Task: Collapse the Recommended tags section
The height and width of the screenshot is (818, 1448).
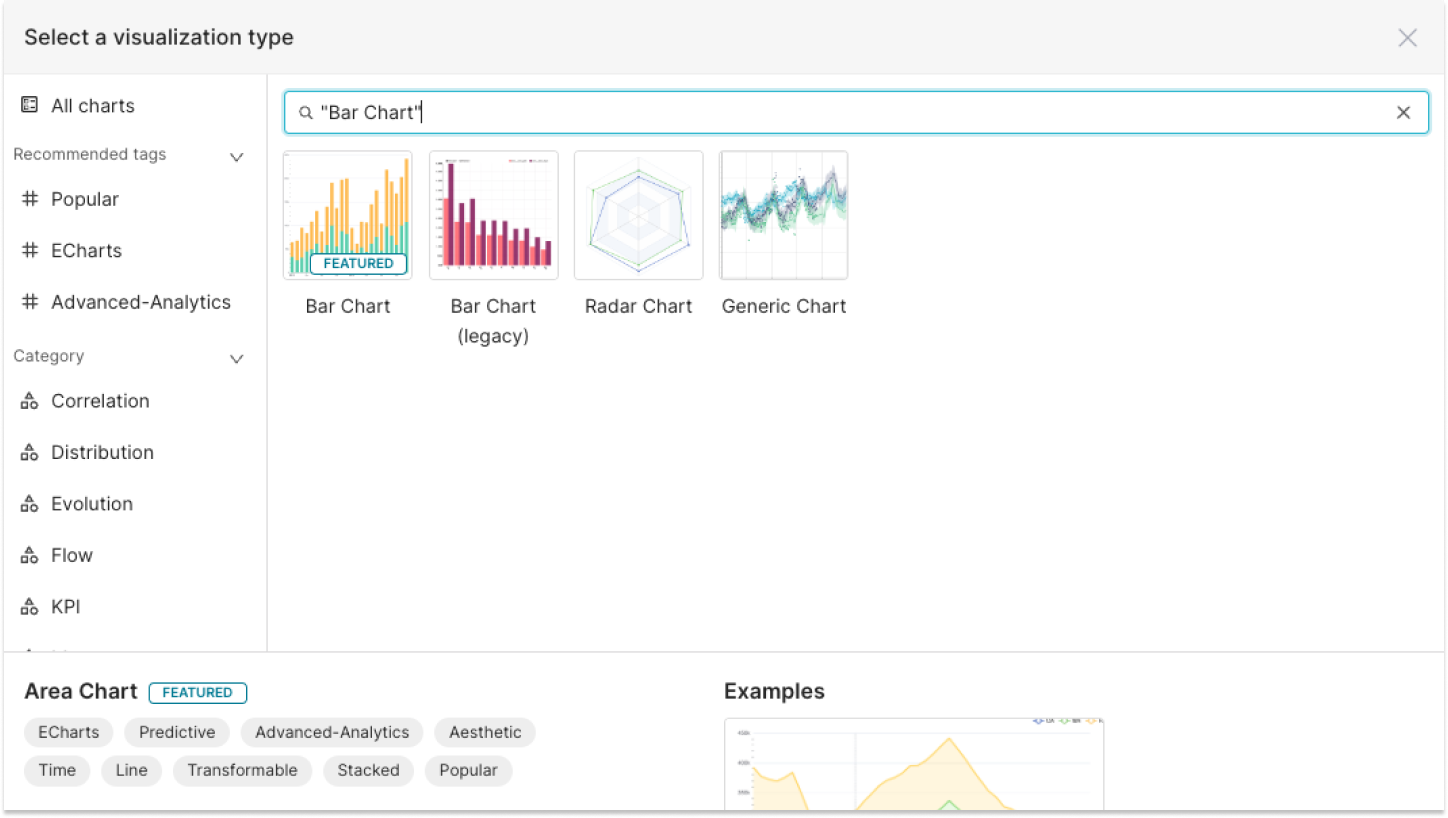Action: [x=237, y=156]
